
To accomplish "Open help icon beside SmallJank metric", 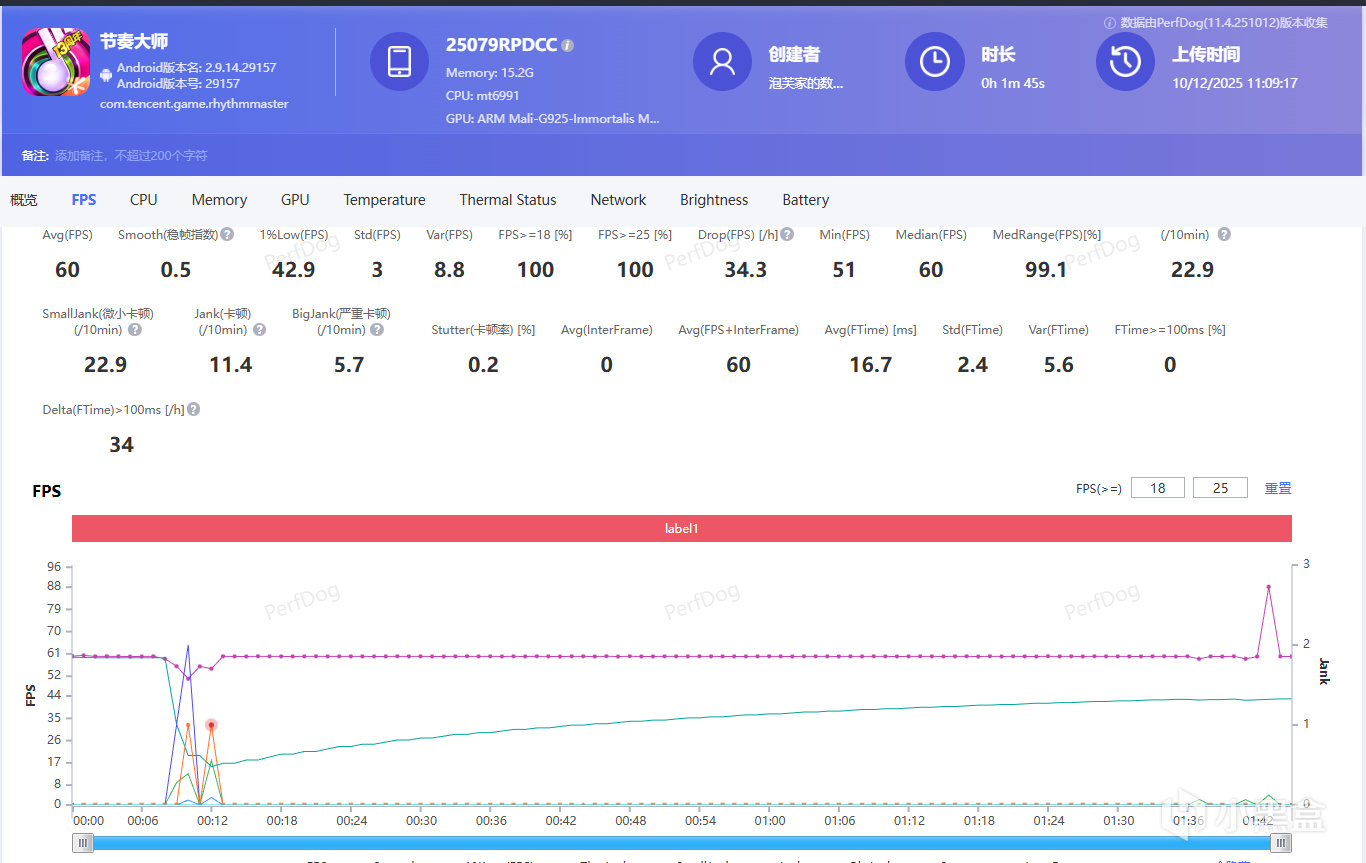I will click(x=135, y=330).
